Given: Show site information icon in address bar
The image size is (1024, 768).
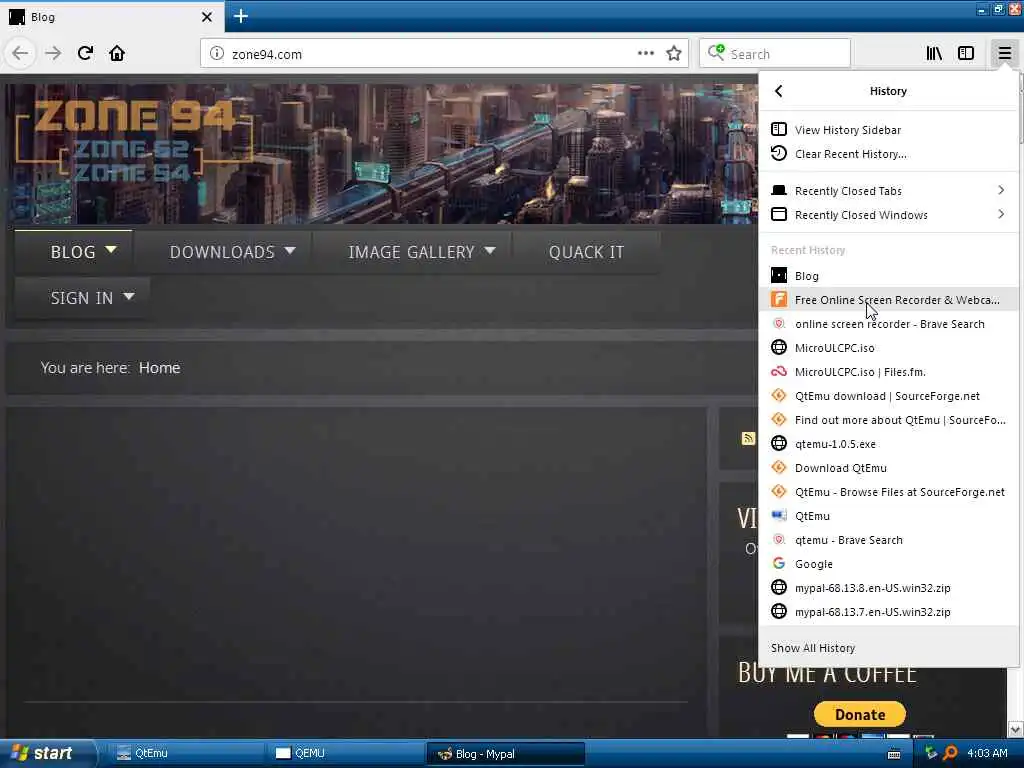Looking at the screenshot, I should click(217, 54).
